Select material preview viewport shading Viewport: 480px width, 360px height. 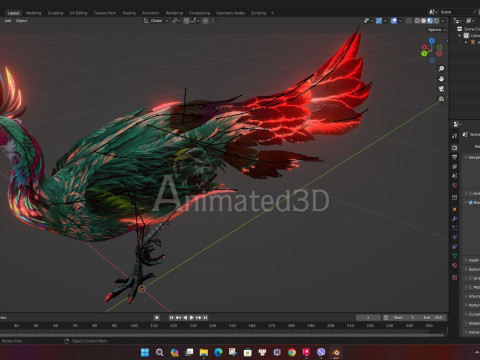tap(430, 21)
